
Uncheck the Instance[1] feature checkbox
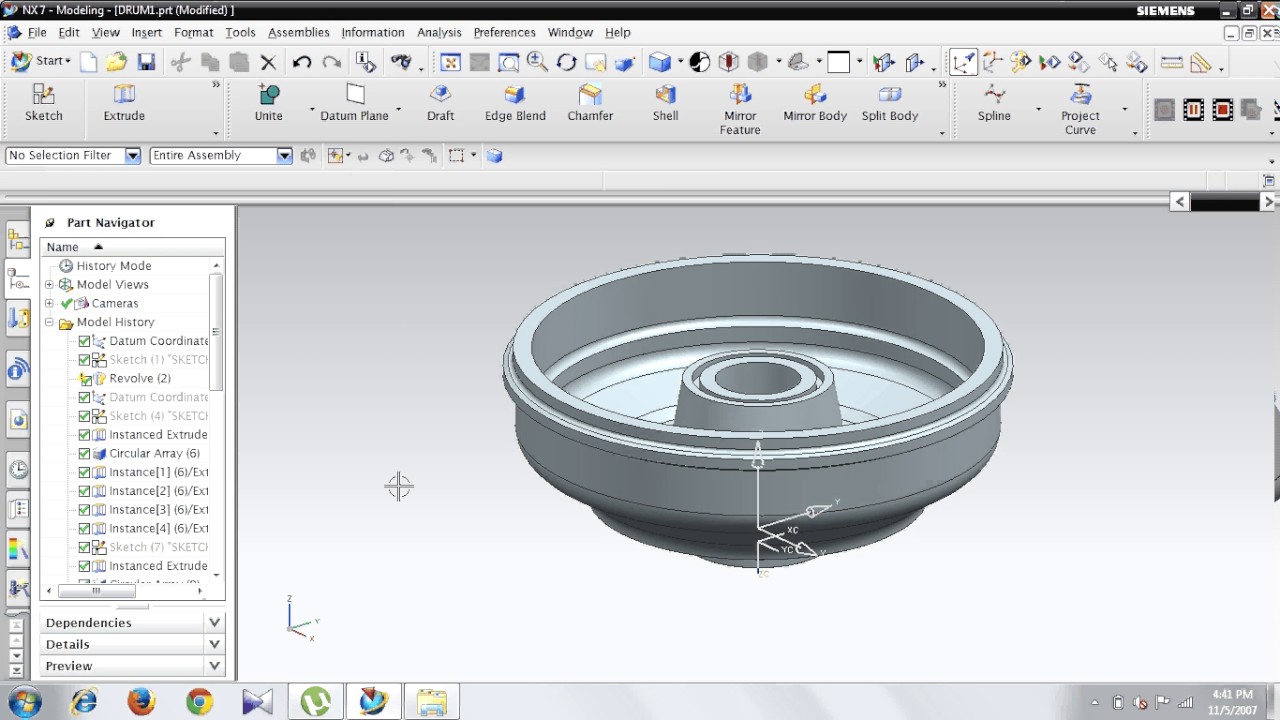pos(85,472)
